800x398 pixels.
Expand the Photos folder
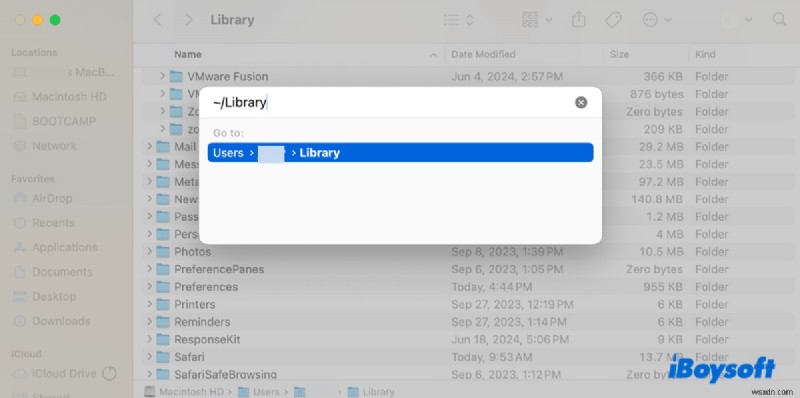click(149, 252)
